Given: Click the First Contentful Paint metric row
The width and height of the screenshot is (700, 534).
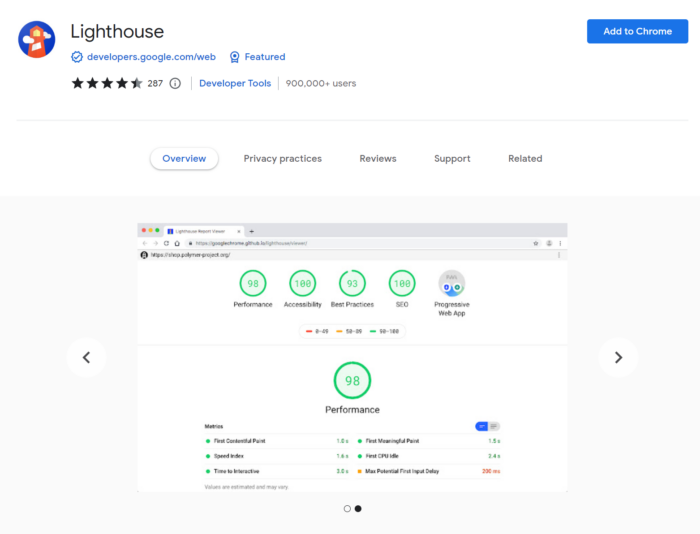Looking at the screenshot, I should pyautogui.click(x=277, y=441).
